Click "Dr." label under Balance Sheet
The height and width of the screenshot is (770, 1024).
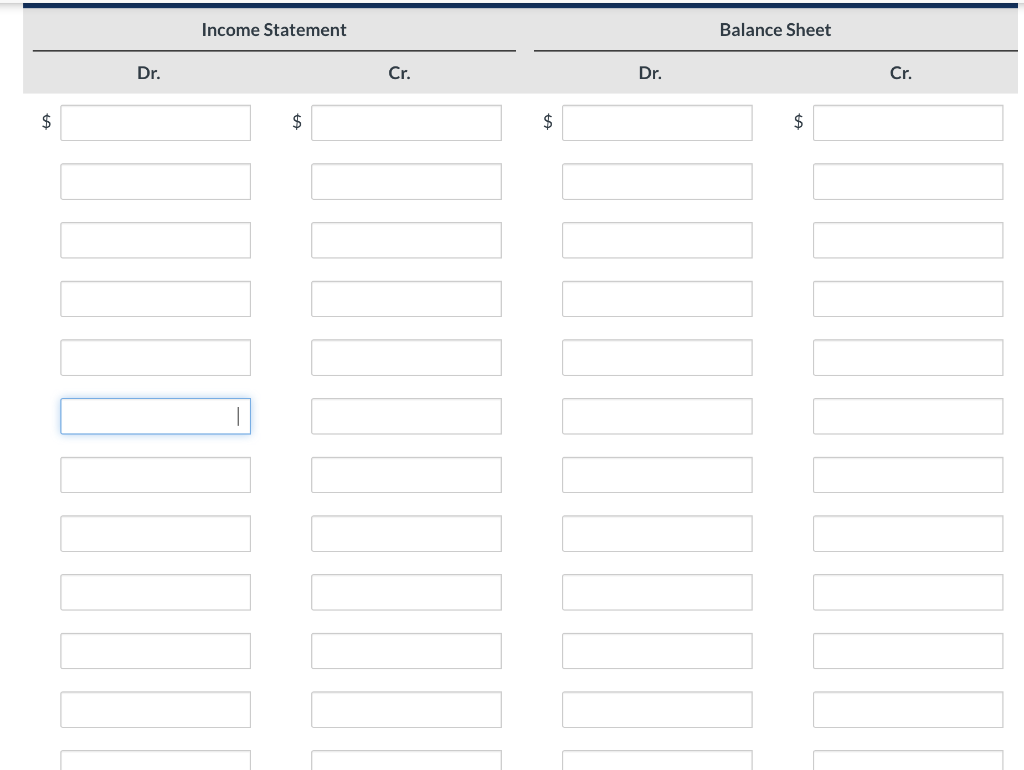pyautogui.click(x=650, y=73)
